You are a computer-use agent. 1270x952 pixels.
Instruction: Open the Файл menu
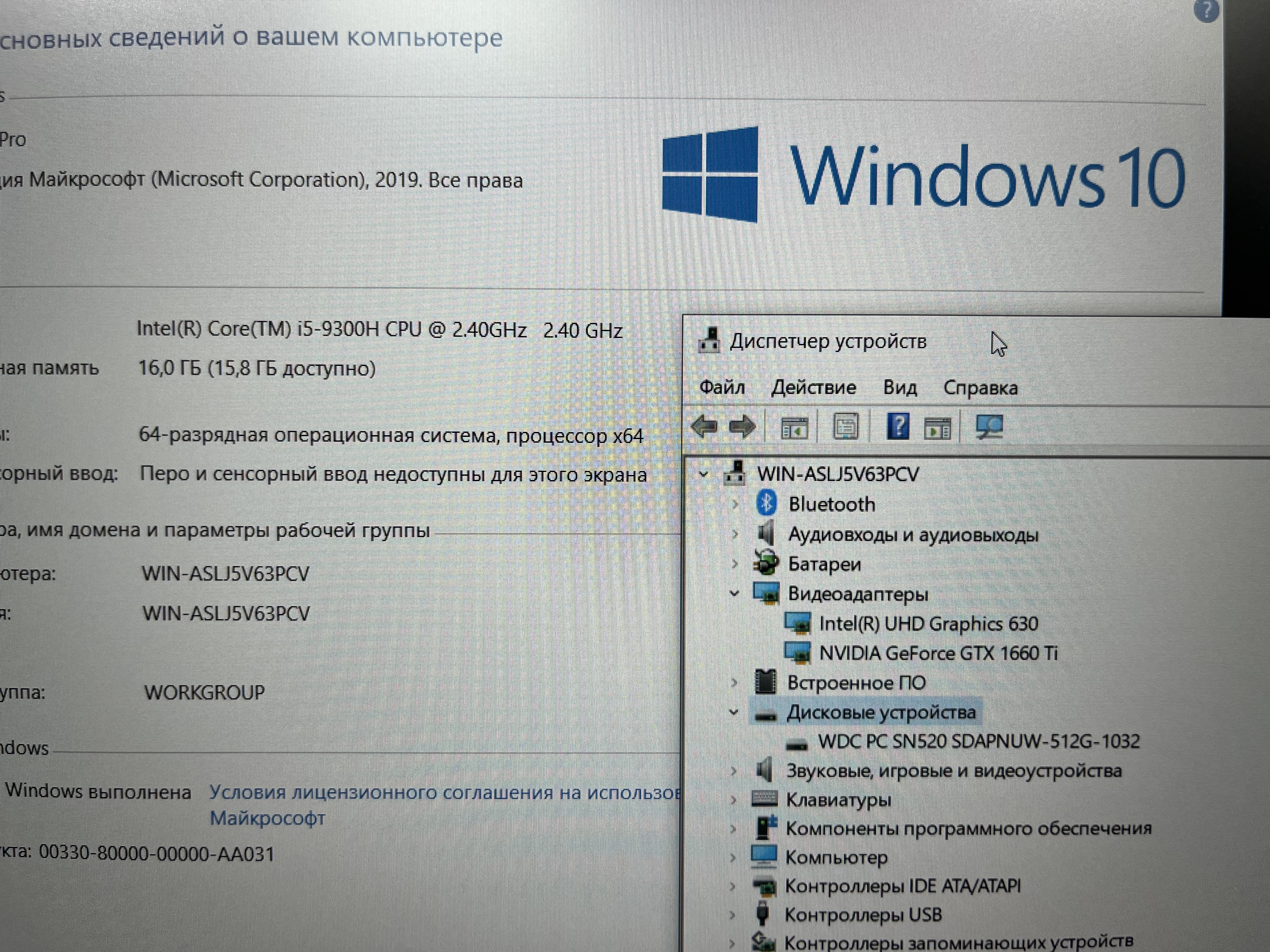722,388
